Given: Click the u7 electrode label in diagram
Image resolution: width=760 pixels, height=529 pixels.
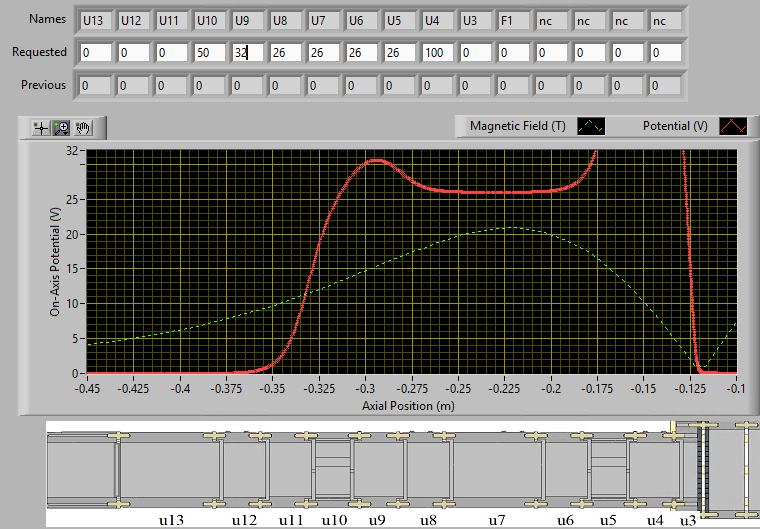Looking at the screenshot, I should [x=497, y=521].
